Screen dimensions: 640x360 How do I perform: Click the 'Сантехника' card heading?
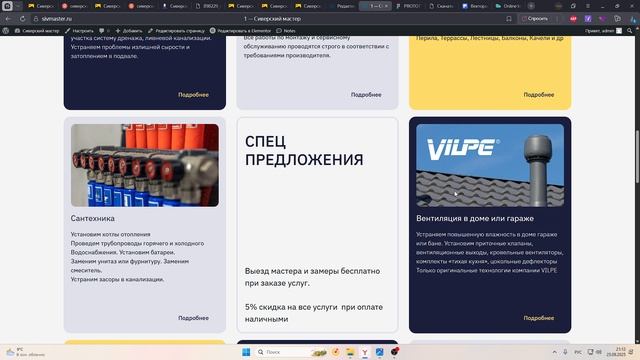click(93, 218)
